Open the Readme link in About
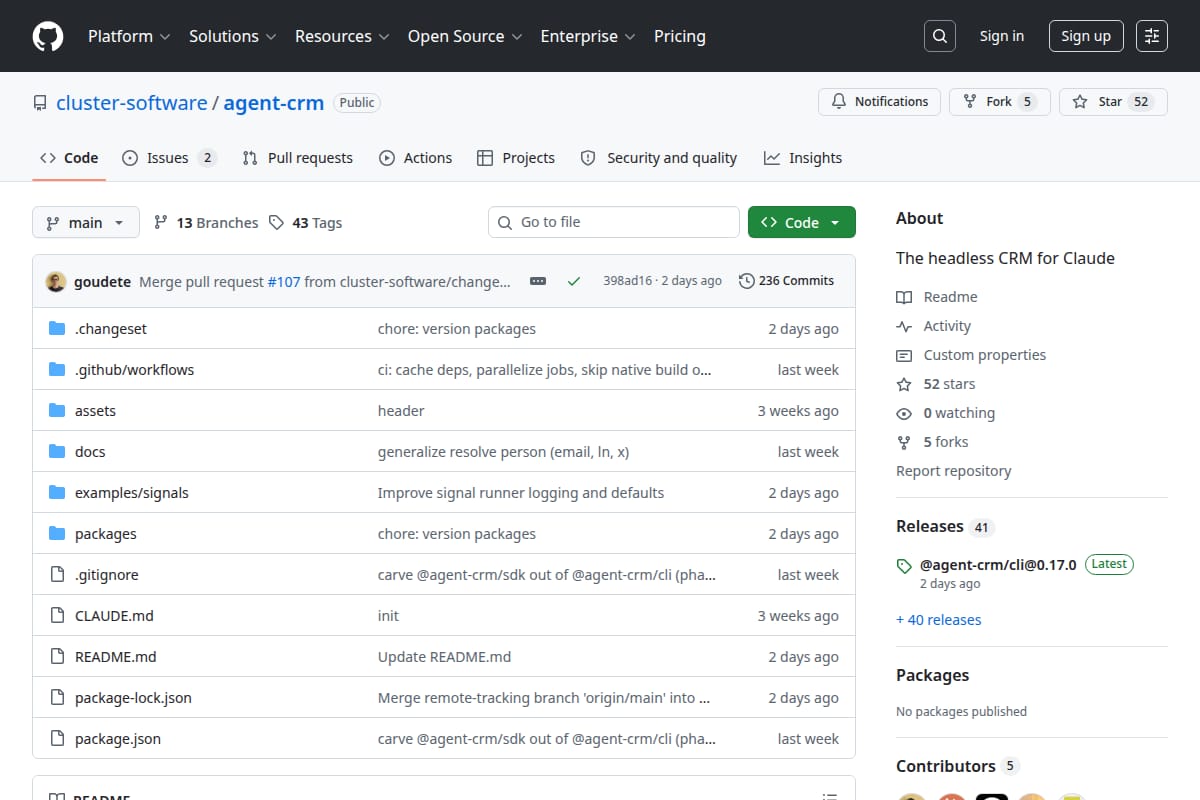Screen dimensions: 1200x800 click(x=937, y=297)
